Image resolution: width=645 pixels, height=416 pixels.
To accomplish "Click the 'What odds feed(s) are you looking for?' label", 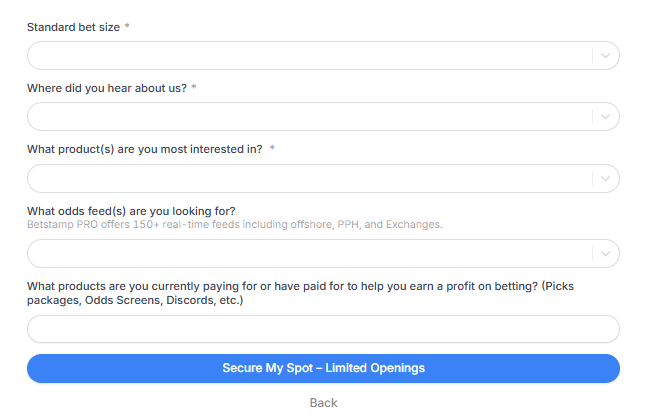I will tap(131, 210).
